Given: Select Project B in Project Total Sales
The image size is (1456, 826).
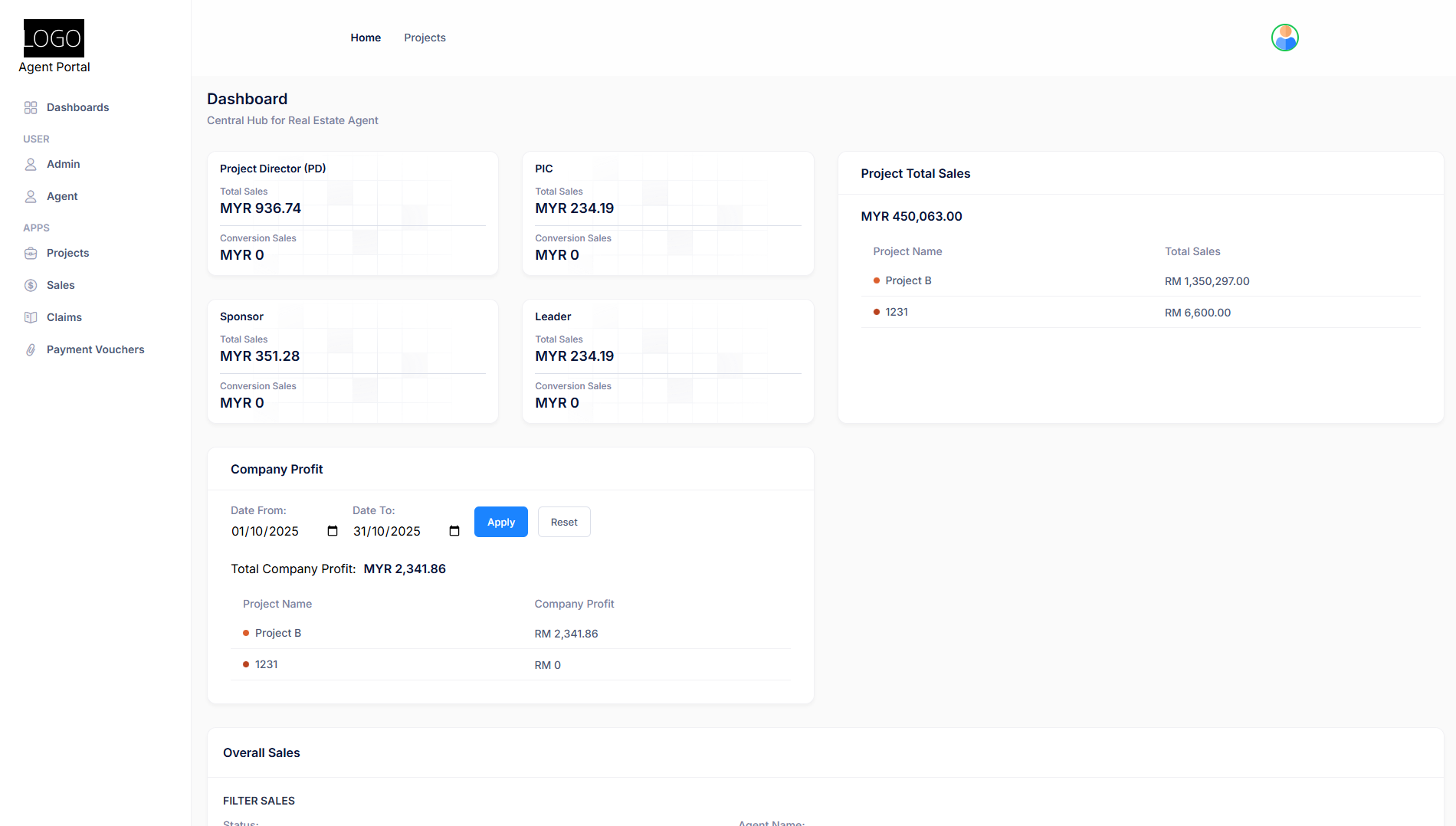Looking at the screenshot, I should tap(908, 280).
